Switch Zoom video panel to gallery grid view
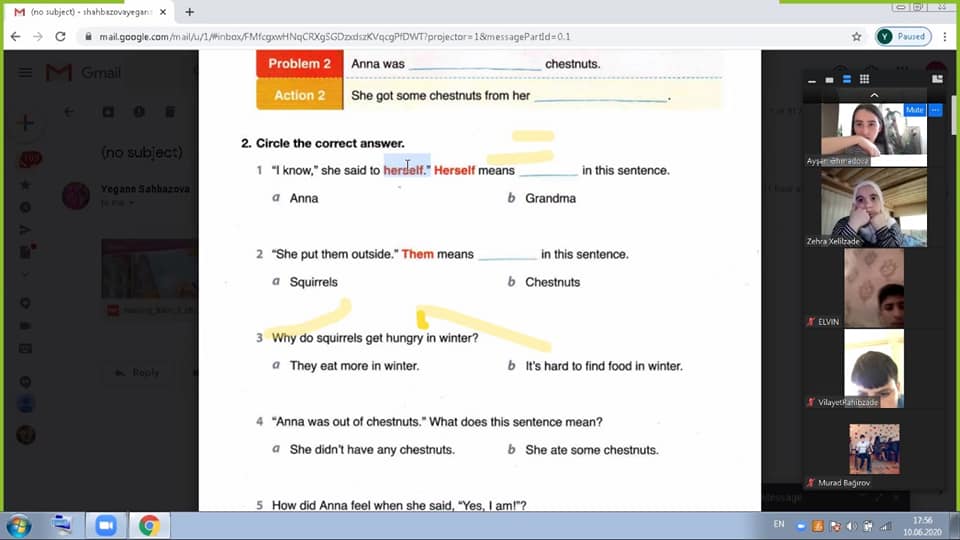This screenshot has width=960, height=540. (x=864, y=79)
